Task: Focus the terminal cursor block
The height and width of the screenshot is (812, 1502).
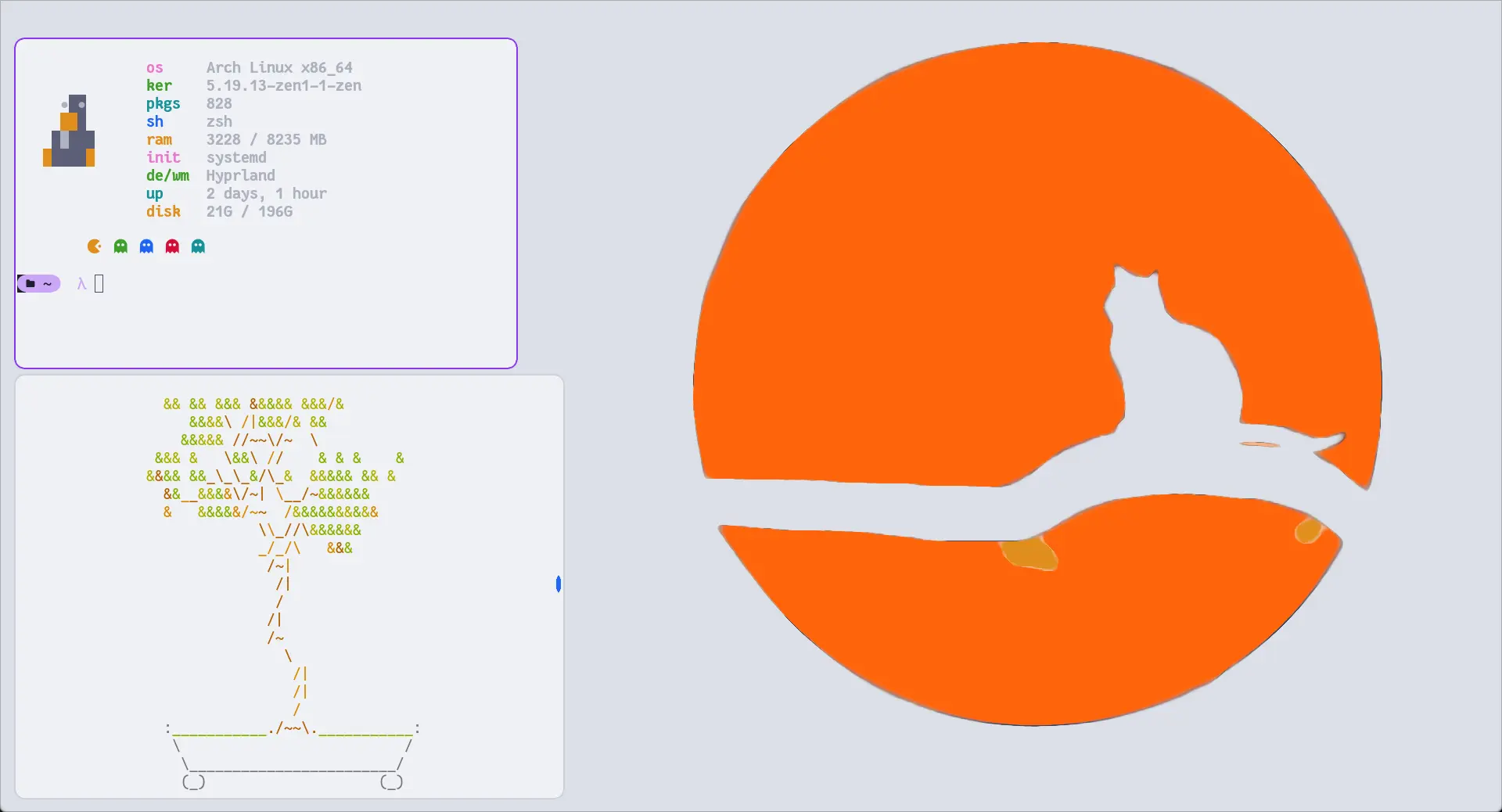Action: point(99,284)
